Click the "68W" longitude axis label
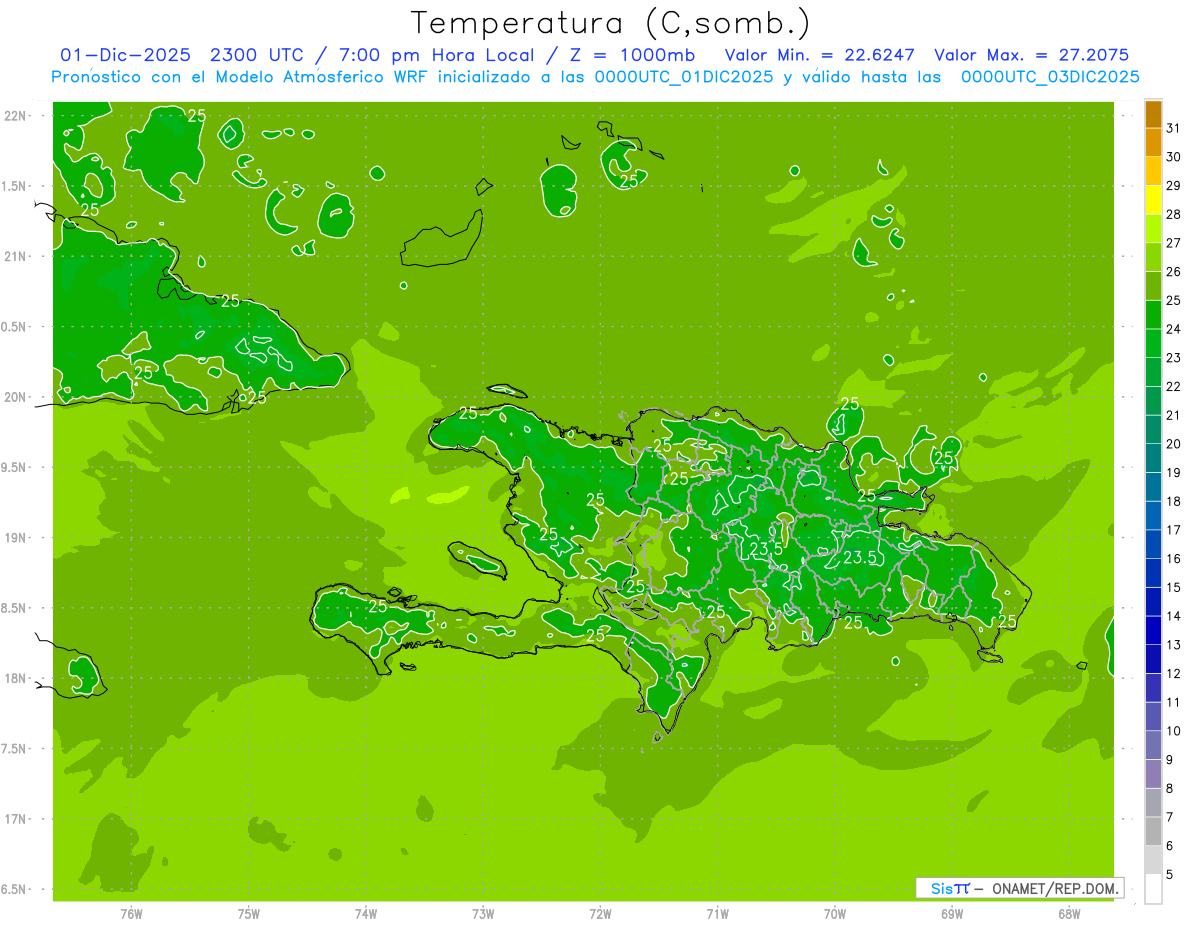Screen dimensions: 1200x927 (1068, 914)
